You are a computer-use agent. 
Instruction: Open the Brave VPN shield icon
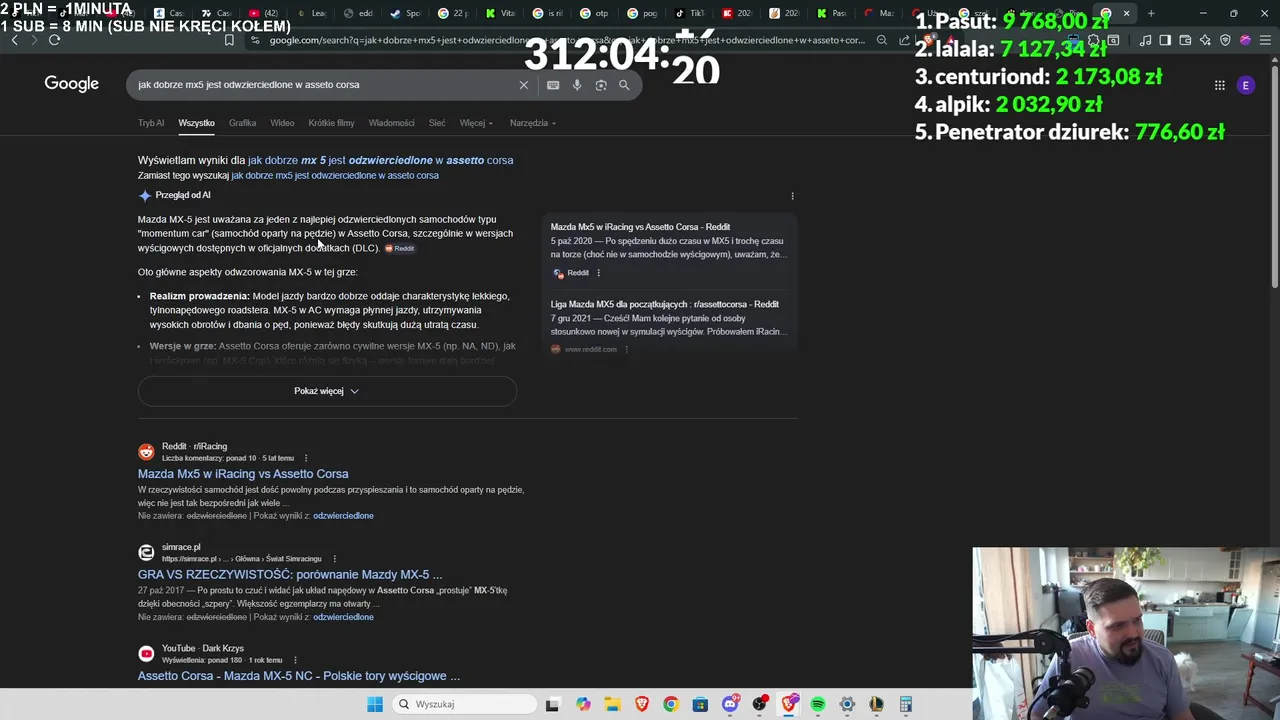(x=1225, y=40)
